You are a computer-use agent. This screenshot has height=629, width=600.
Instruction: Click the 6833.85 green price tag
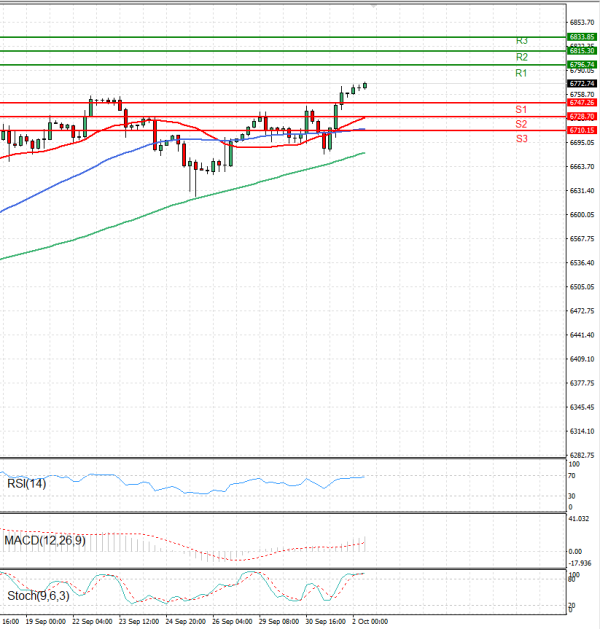click(x=582, y=36)
